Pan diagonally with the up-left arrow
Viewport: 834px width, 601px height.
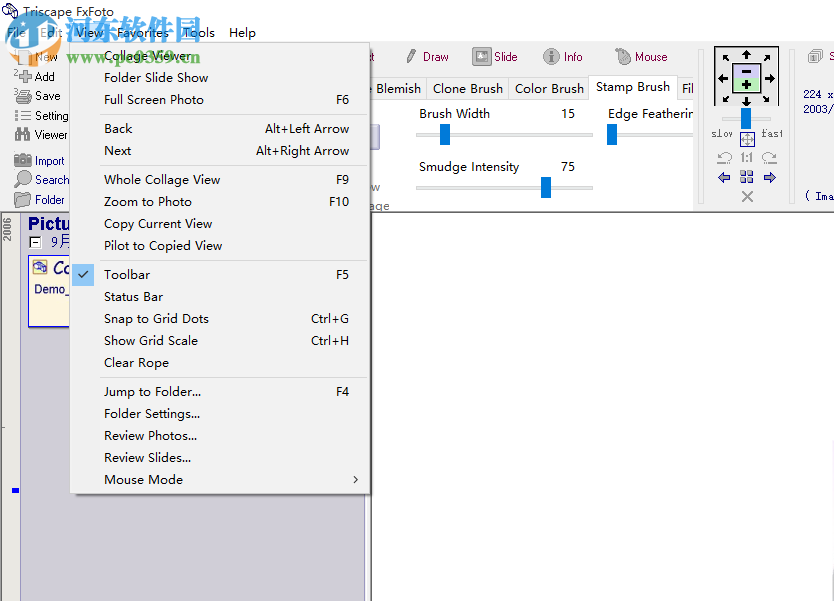pos(726,57)
